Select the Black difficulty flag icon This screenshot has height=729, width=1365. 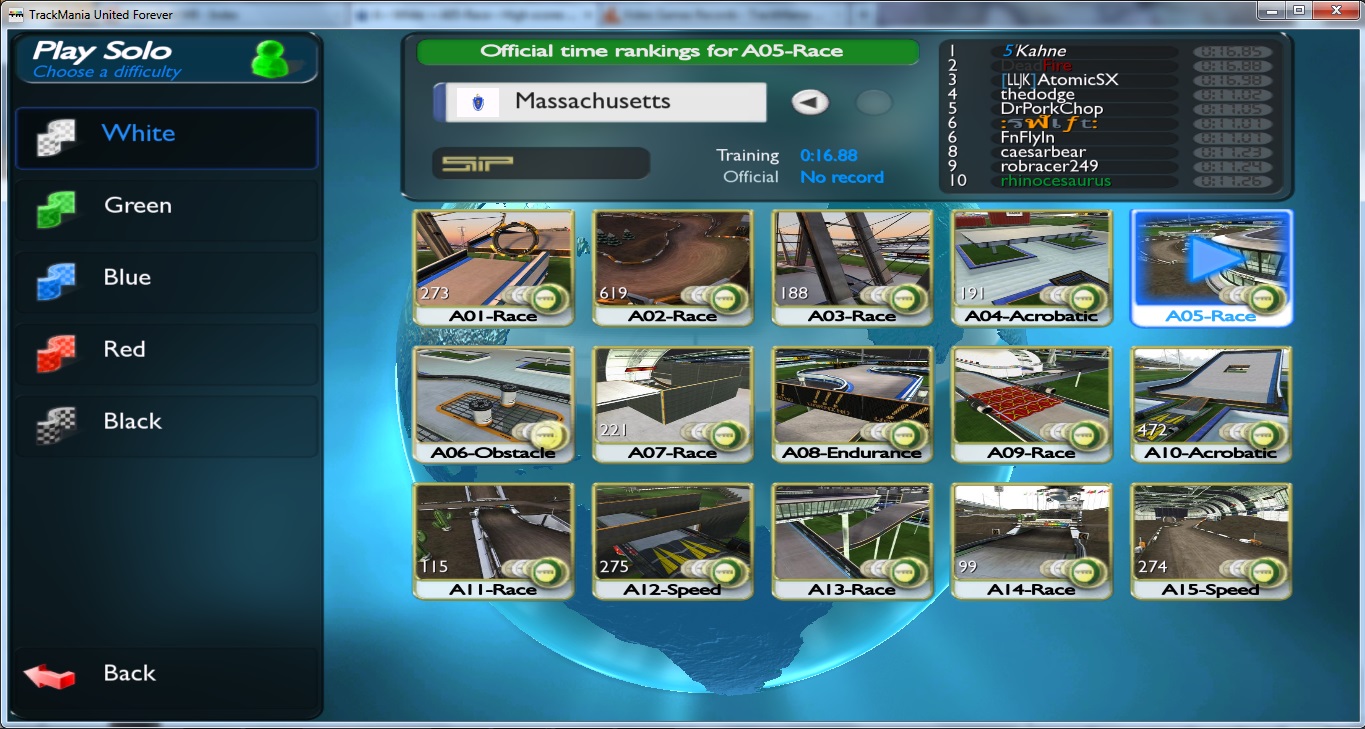56,426
